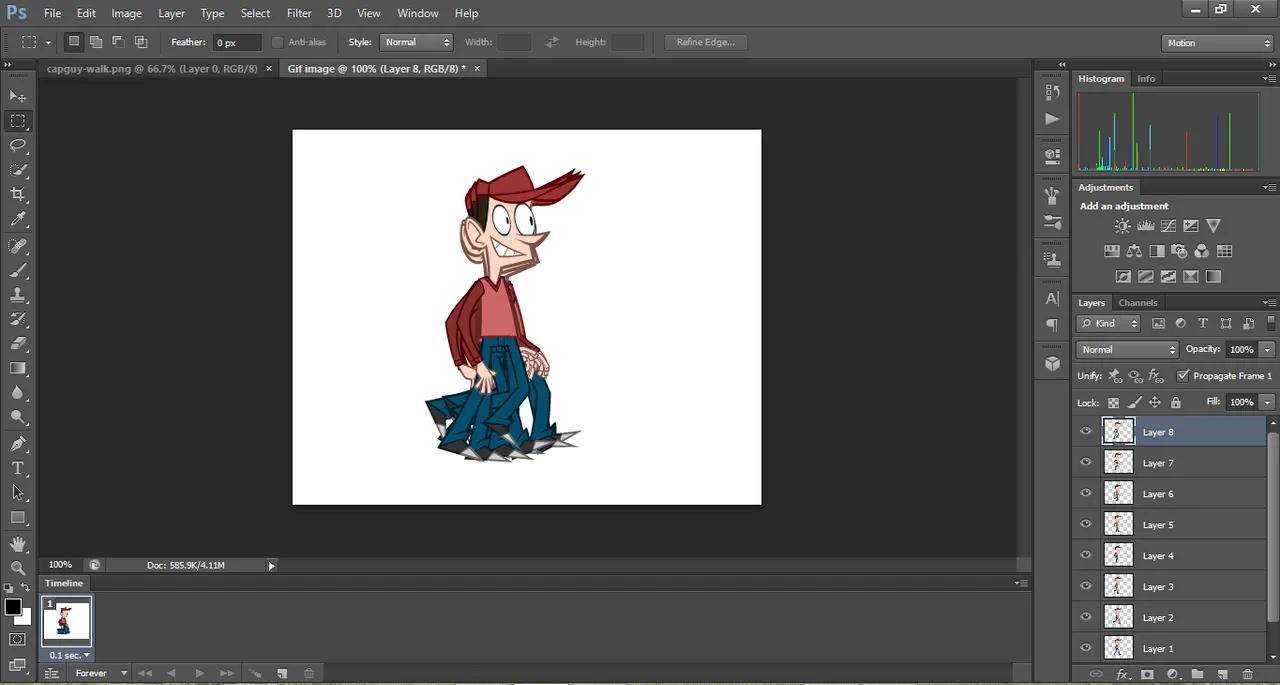Switch to the capguy-walk.png document tab
This screenshot has height=685, width=1280.
click(x=152, y=69)
